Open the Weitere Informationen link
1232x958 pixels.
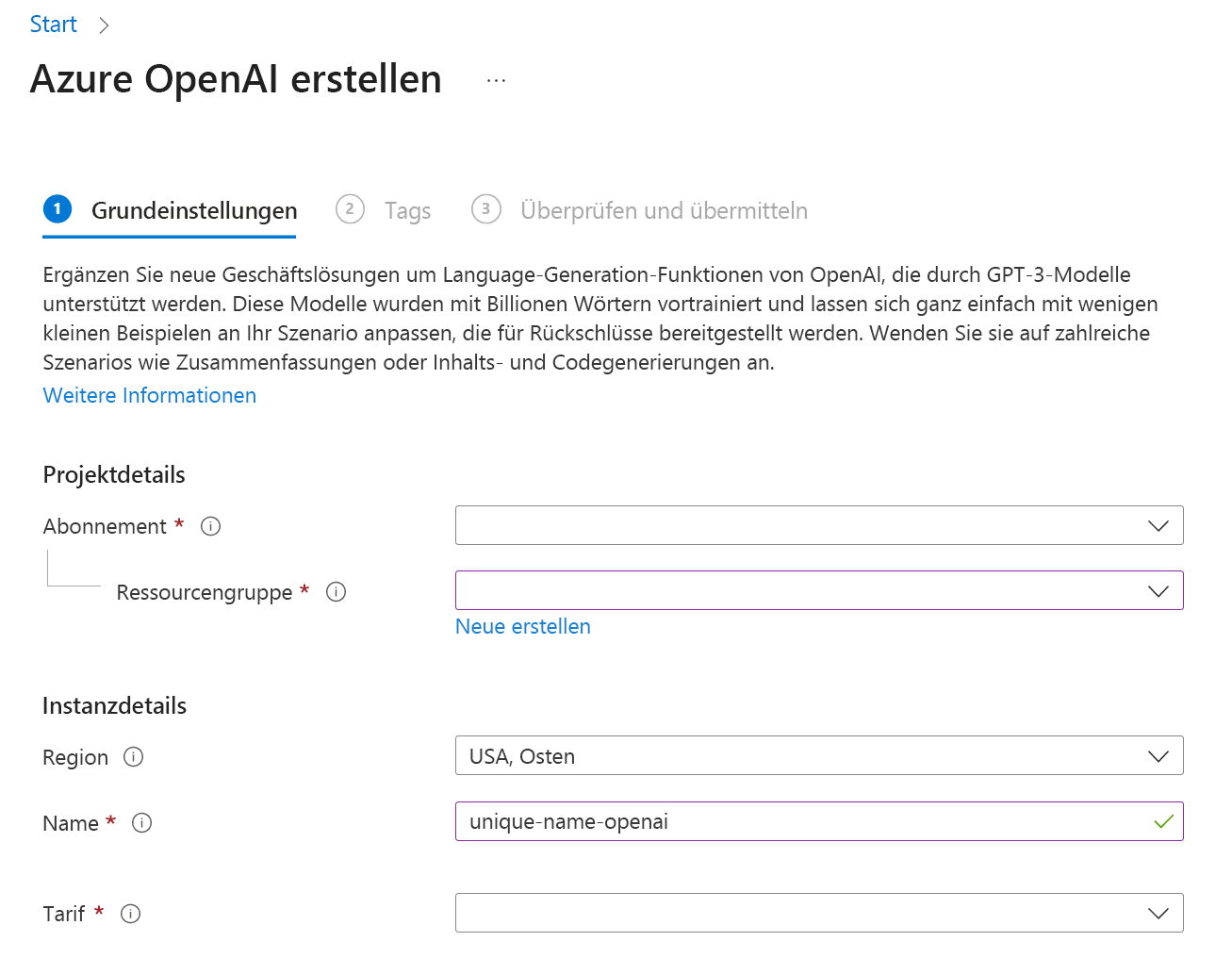click(150, 395)
